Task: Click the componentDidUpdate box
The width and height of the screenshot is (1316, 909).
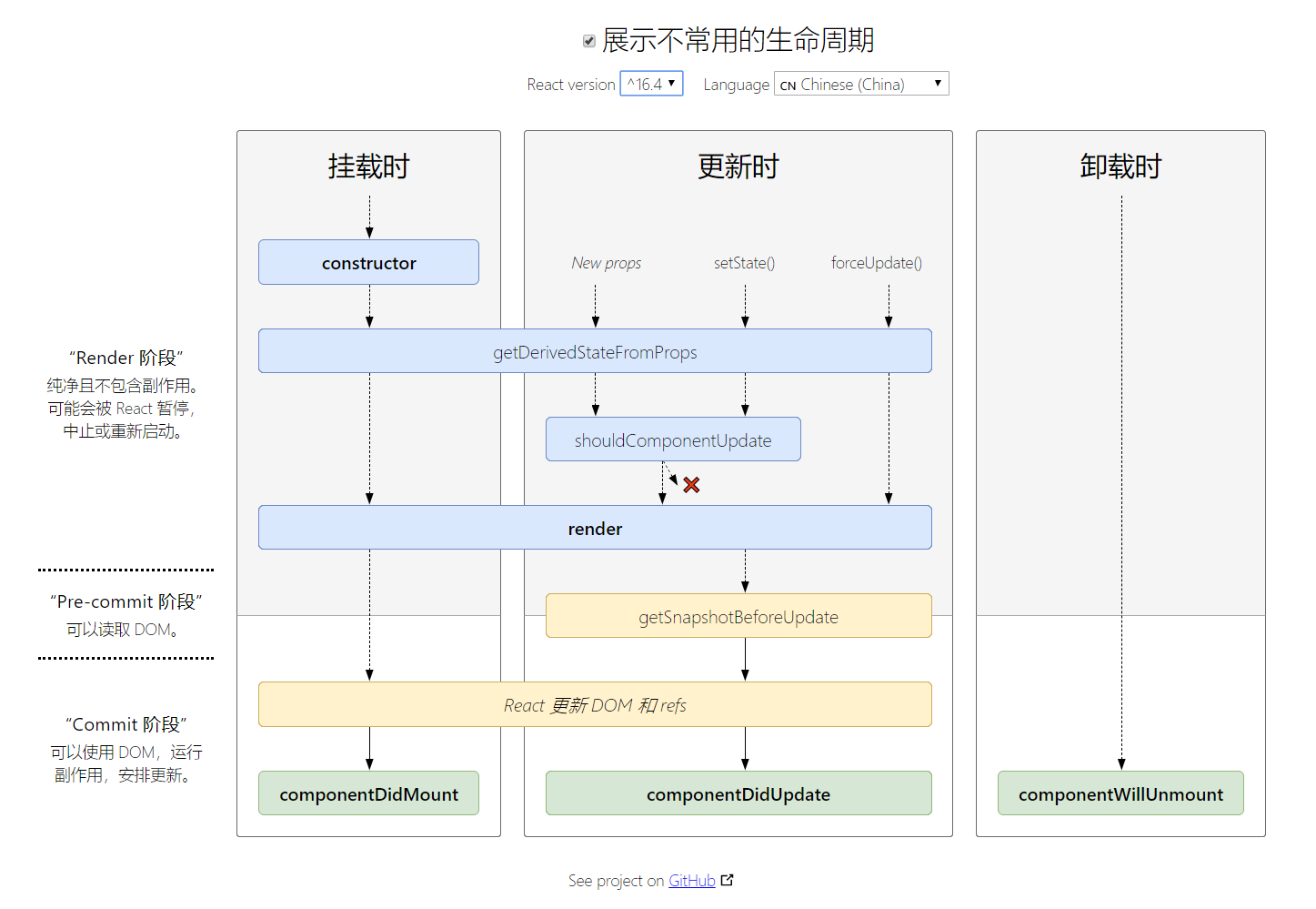Action: pos(738,793)
